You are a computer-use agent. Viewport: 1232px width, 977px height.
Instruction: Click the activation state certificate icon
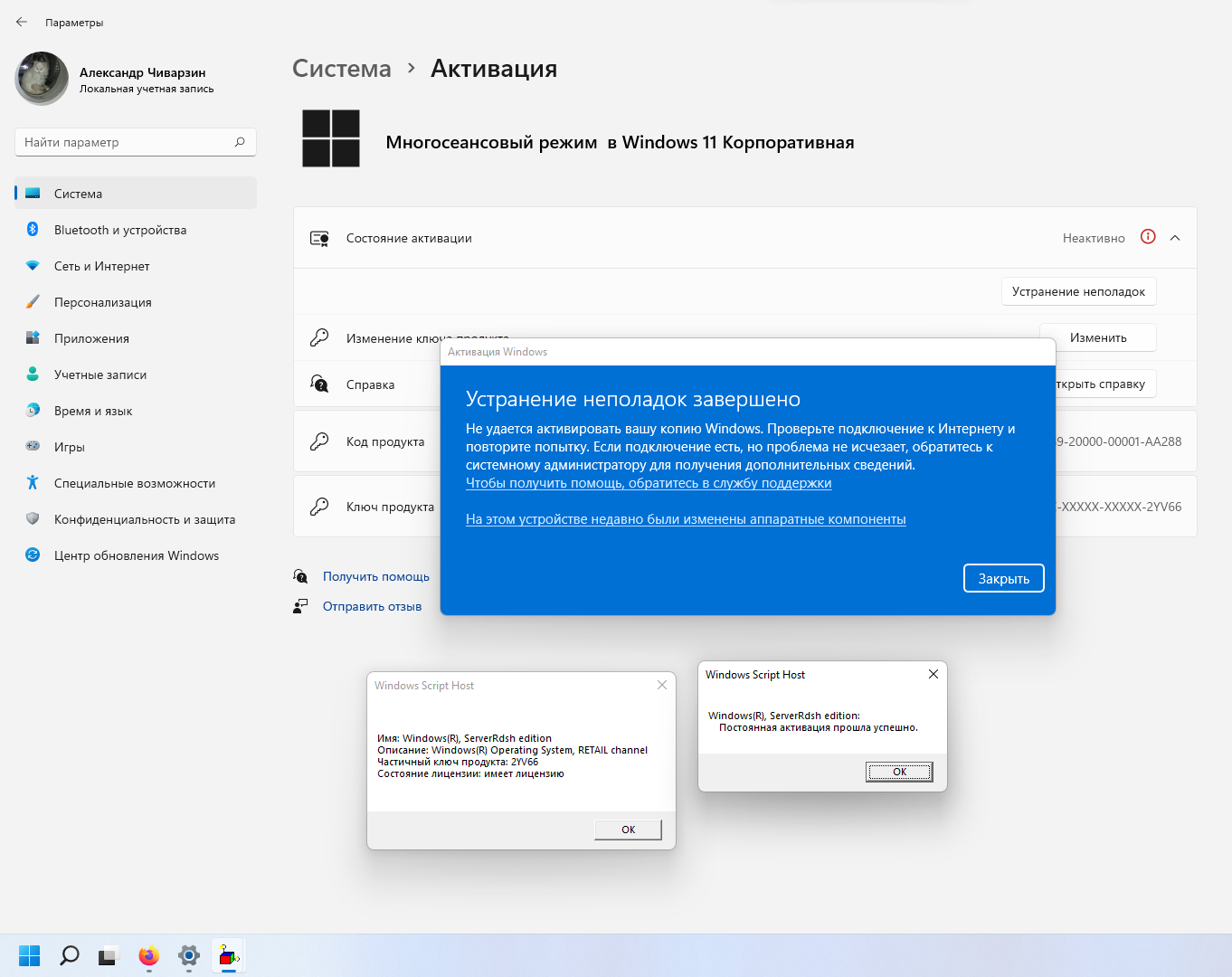(x=319, y=238)
